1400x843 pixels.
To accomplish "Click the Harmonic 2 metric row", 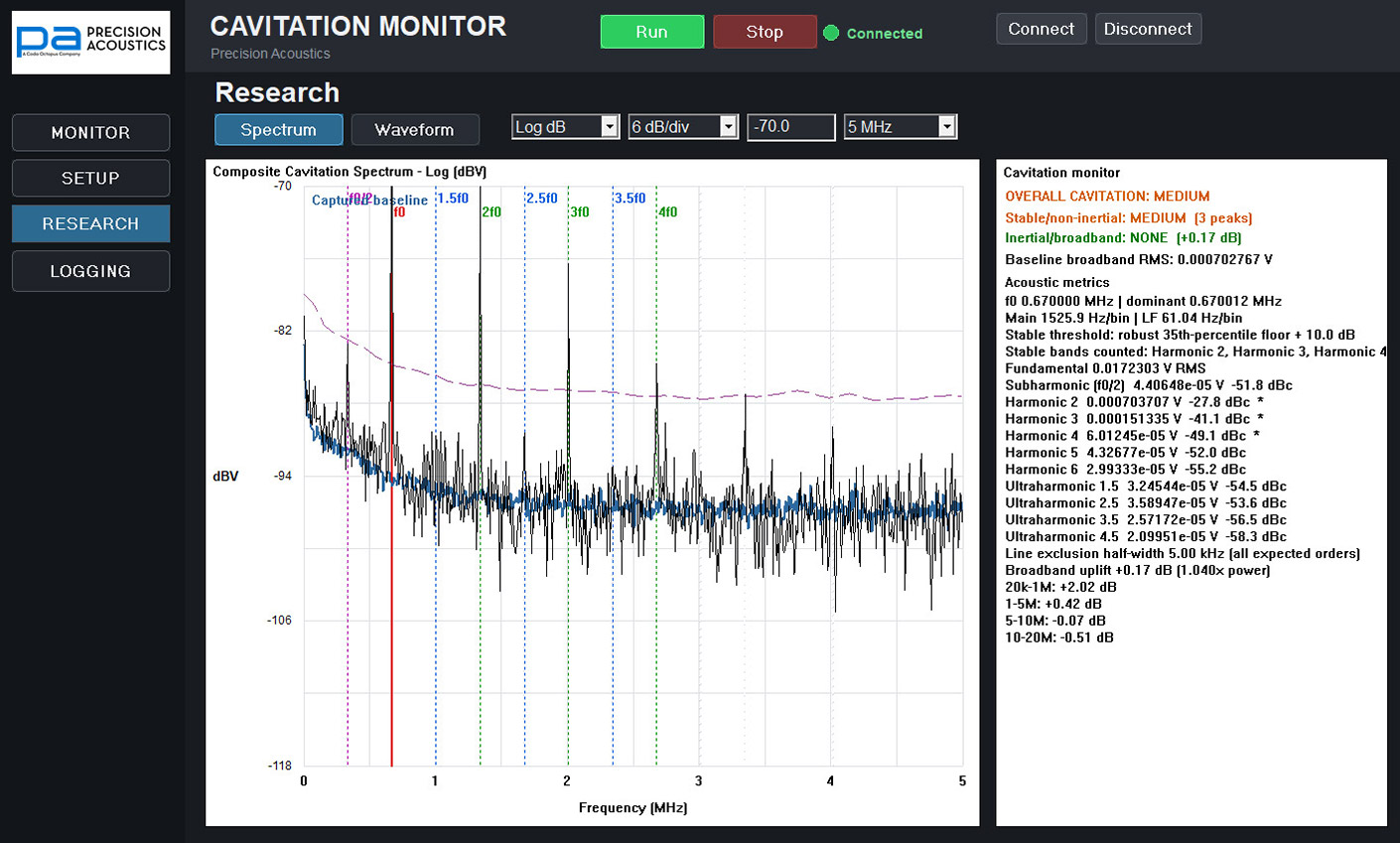I will (1134, 401).
